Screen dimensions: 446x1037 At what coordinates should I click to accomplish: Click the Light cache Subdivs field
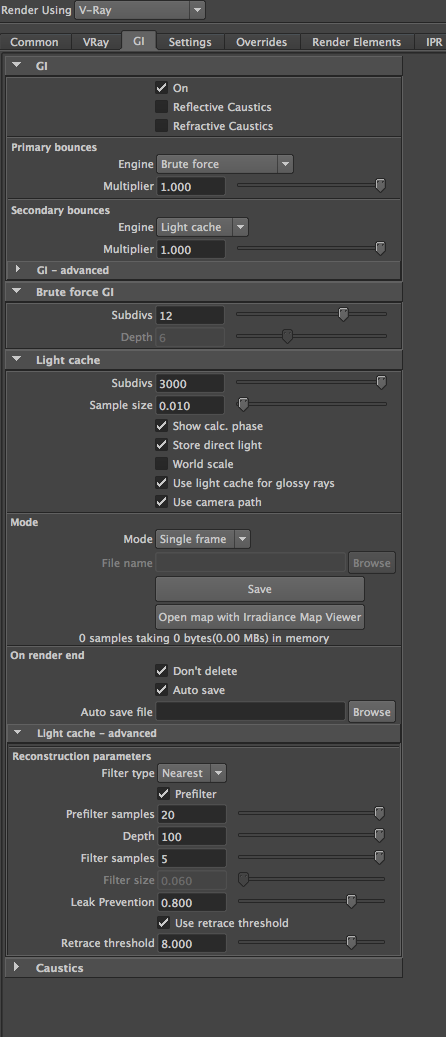pos(190,383)
